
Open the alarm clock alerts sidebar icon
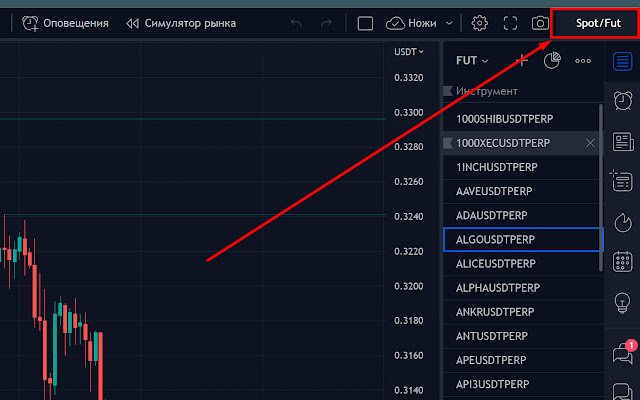[x=622, y=100]
